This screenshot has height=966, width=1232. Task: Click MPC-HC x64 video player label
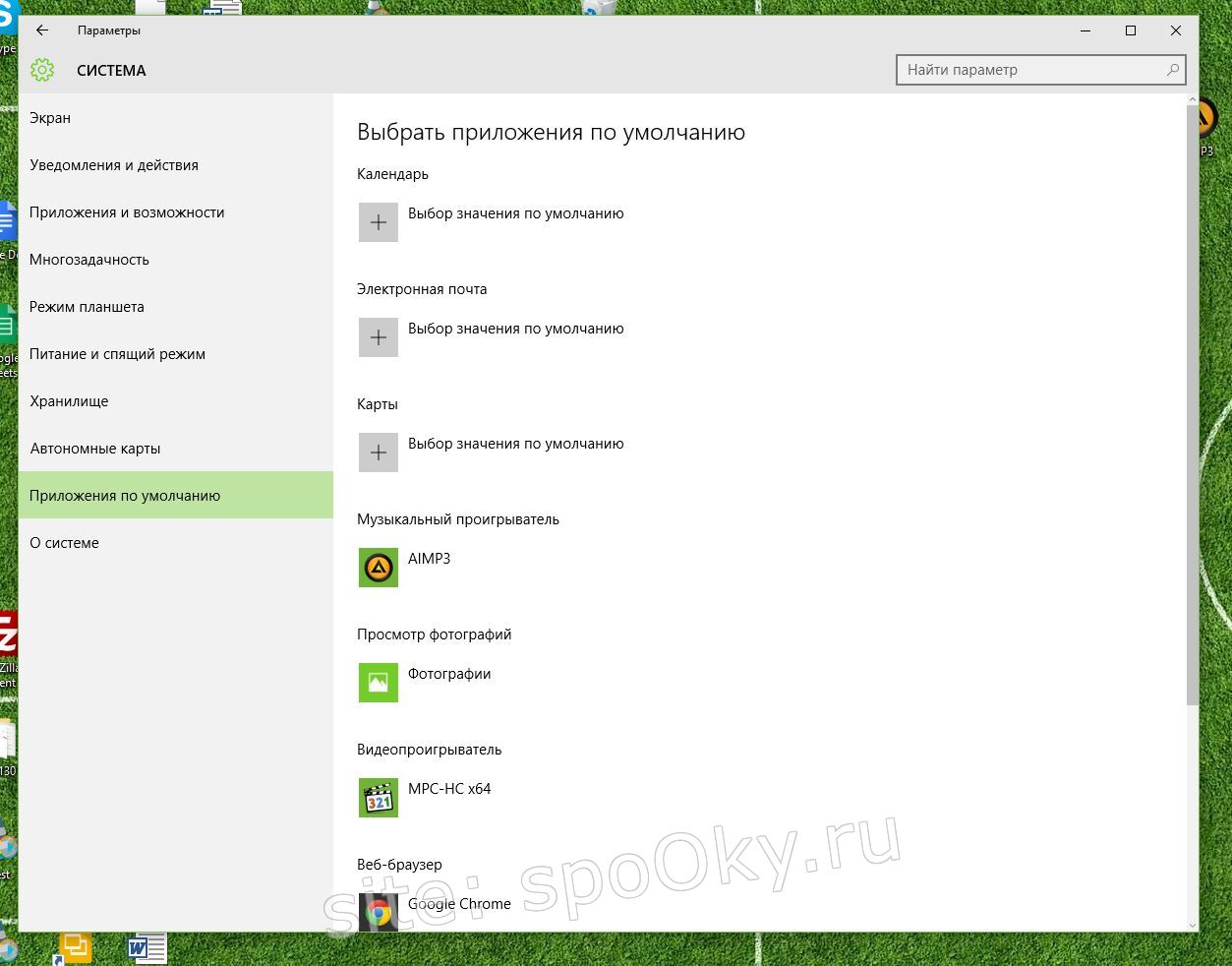(449, 789)
